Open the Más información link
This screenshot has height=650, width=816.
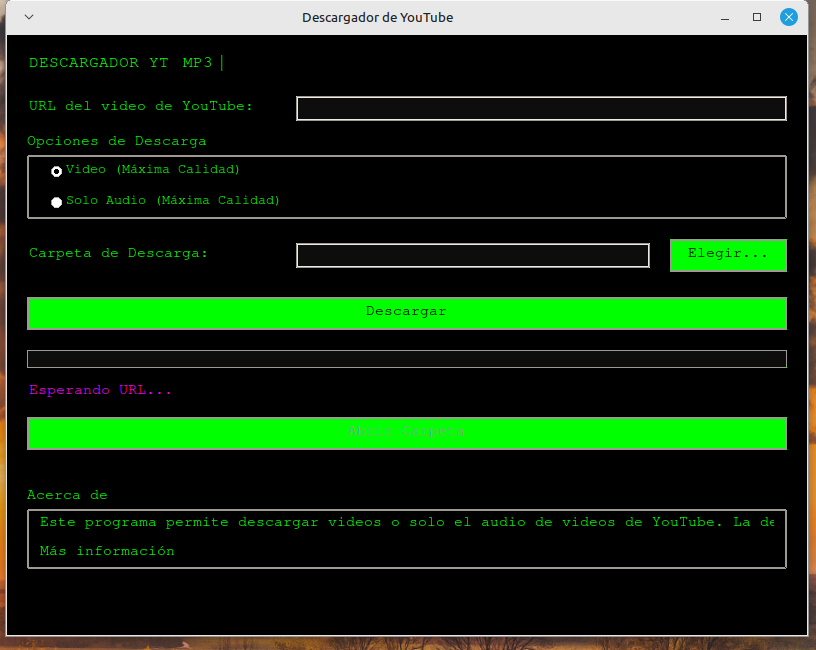[x=107, y=551]
